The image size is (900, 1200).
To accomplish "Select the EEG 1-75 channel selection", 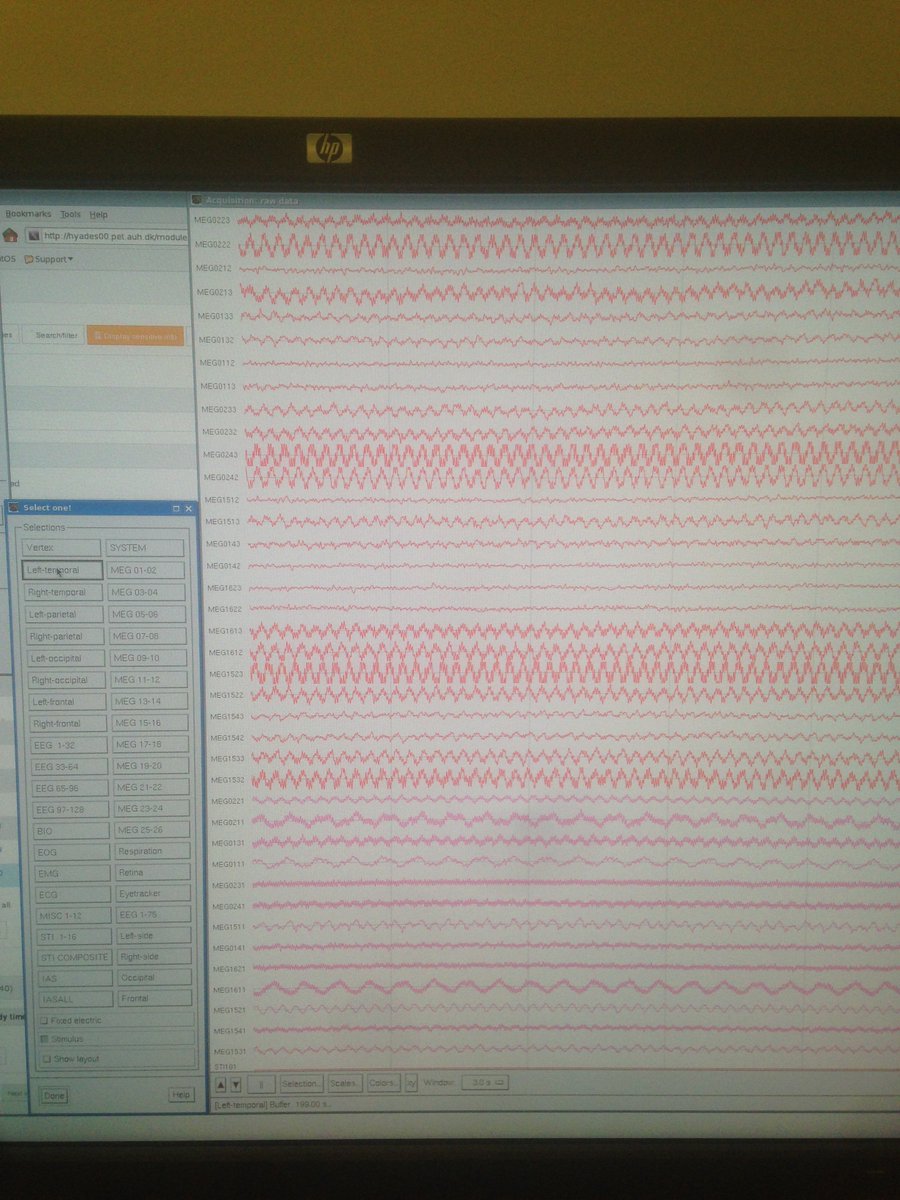I will pyautogui.click(x=154, y=914).
